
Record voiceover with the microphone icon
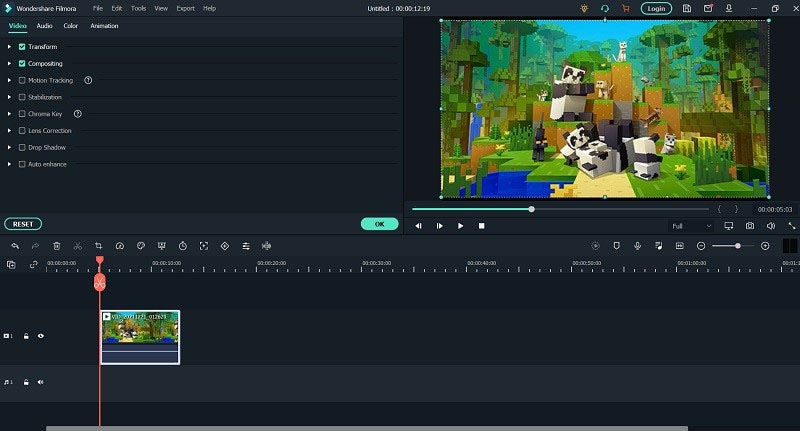point(637,246)
